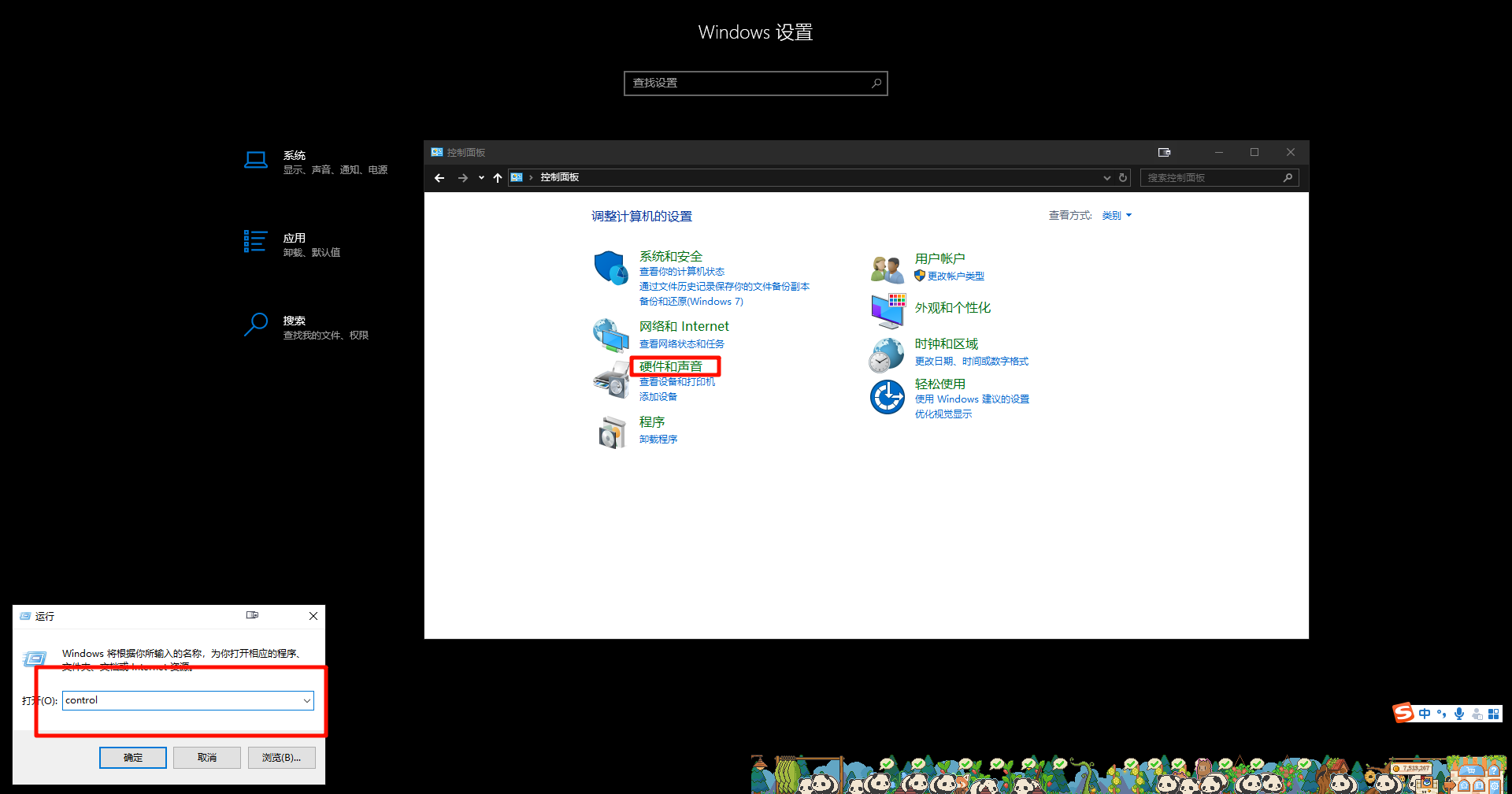Click the 网络和 Internet globe icon
This screenshot has height=794, width=1512.
[611, 336]
